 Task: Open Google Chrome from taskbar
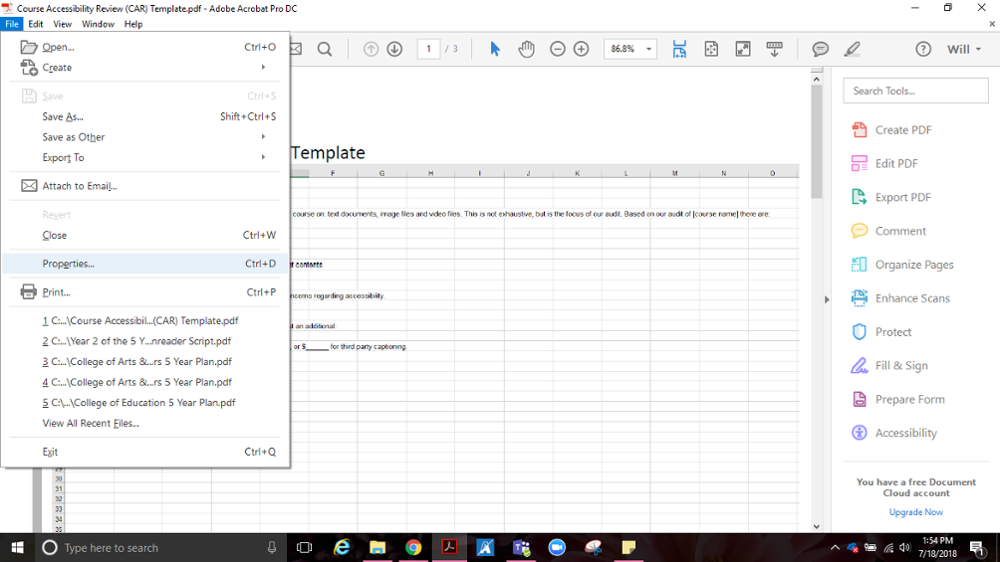(413, 548)
